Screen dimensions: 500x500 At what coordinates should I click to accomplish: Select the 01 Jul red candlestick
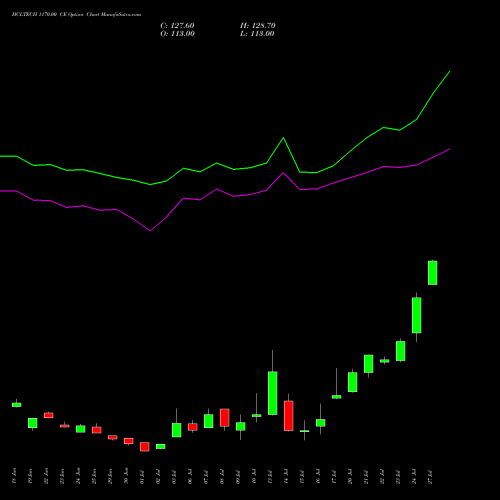(145, 447)
